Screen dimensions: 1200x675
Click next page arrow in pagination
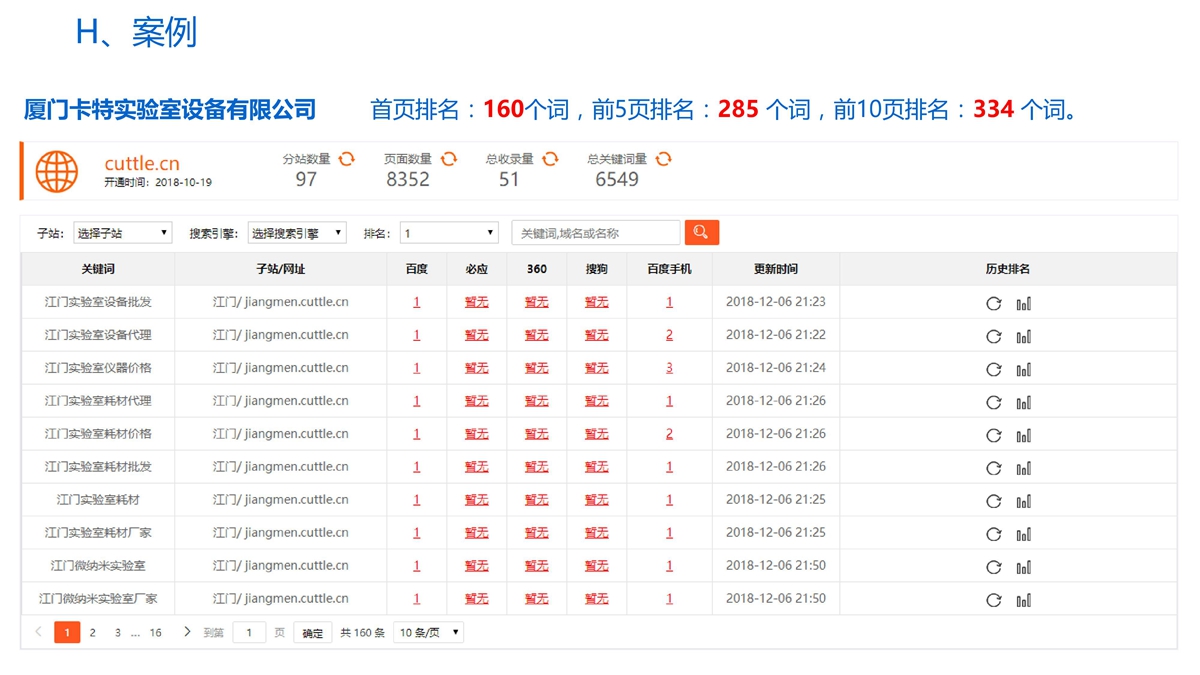(187, 632)
